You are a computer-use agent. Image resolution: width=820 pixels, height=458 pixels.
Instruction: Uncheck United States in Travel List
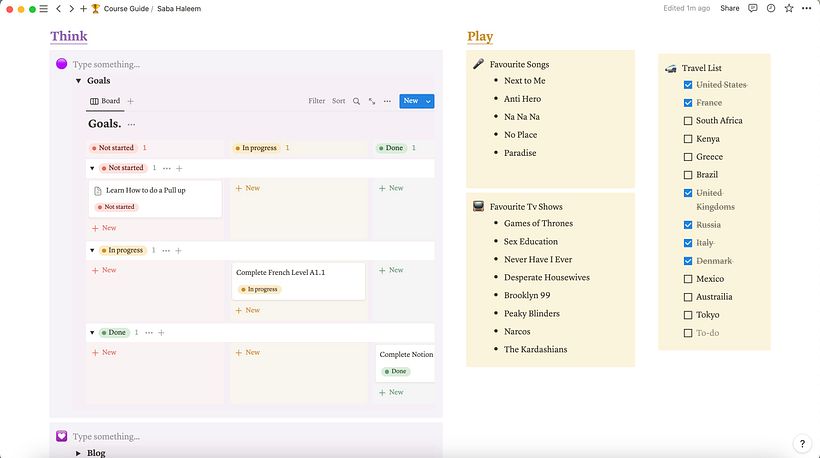click(x=688, y=85)
